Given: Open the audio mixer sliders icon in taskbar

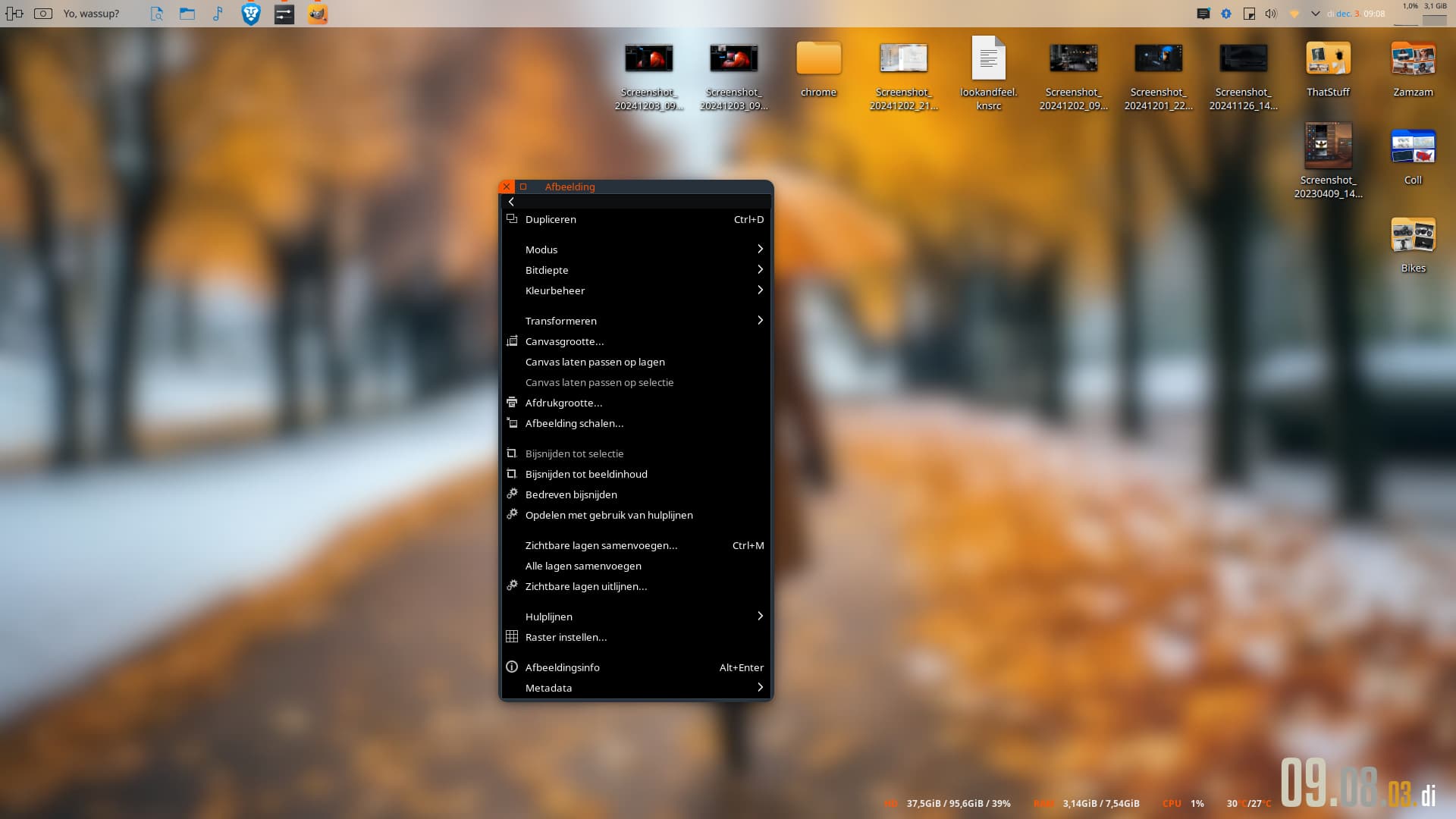Looking at the screenshot, I should coord(285,13).
